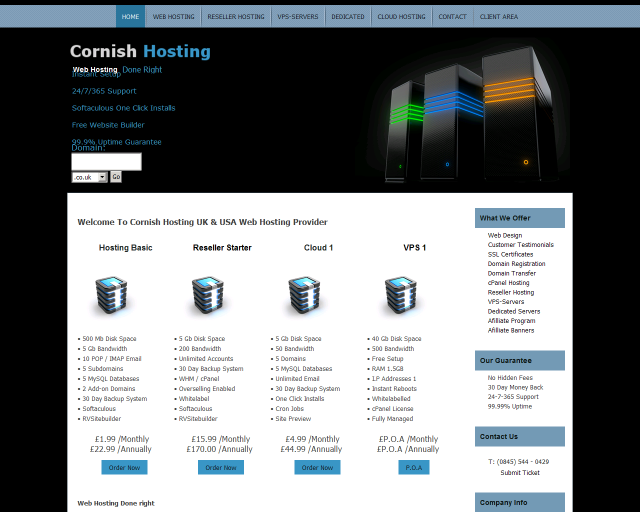Image resolution: width=640 pixels, height=512 pixels.
Task: Open the Affiliate Program link
Action: pyautogui.click(x=511, y=321)
